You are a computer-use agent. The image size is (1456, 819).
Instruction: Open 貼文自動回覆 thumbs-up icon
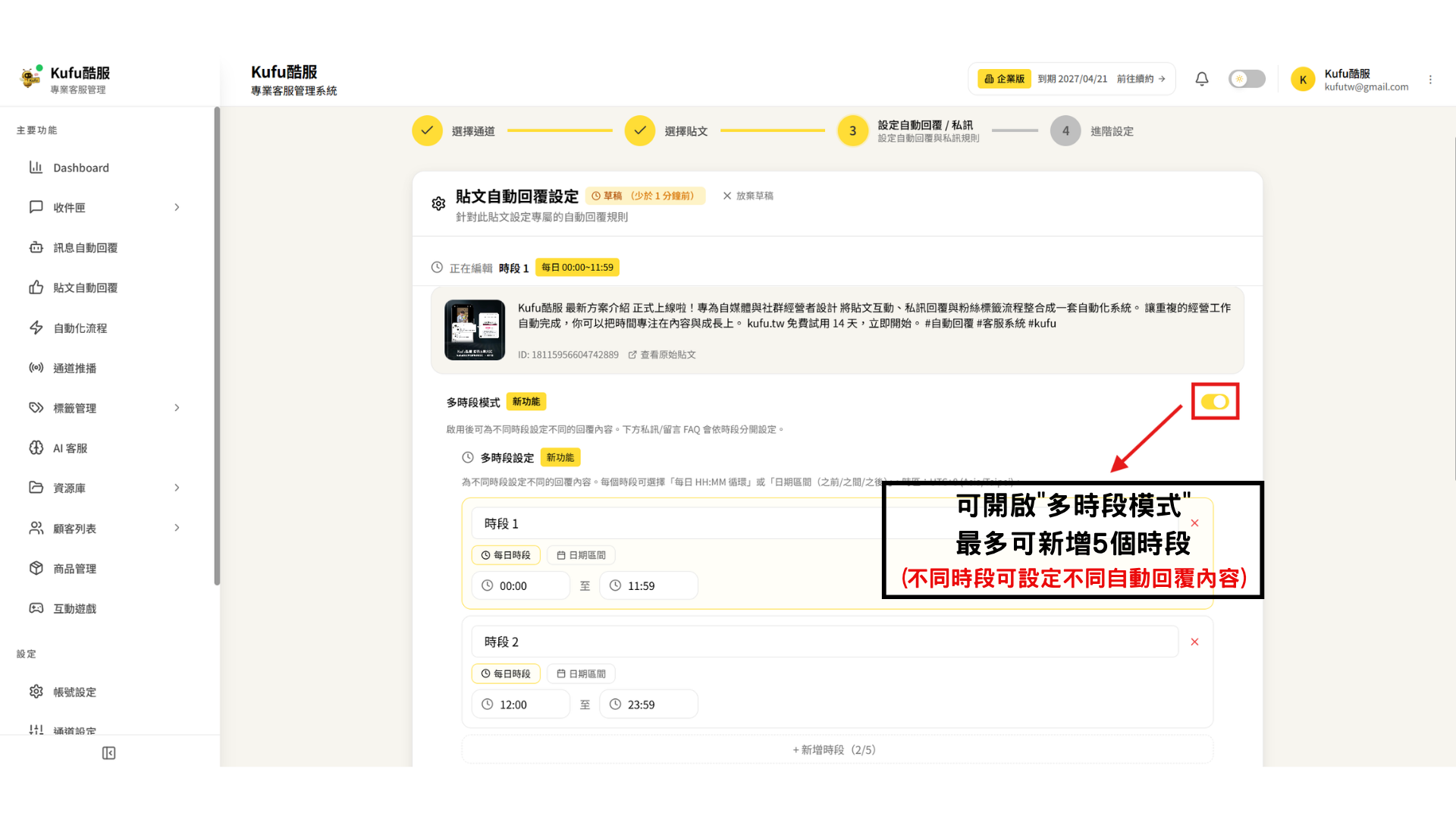click(x=36, y=287)
